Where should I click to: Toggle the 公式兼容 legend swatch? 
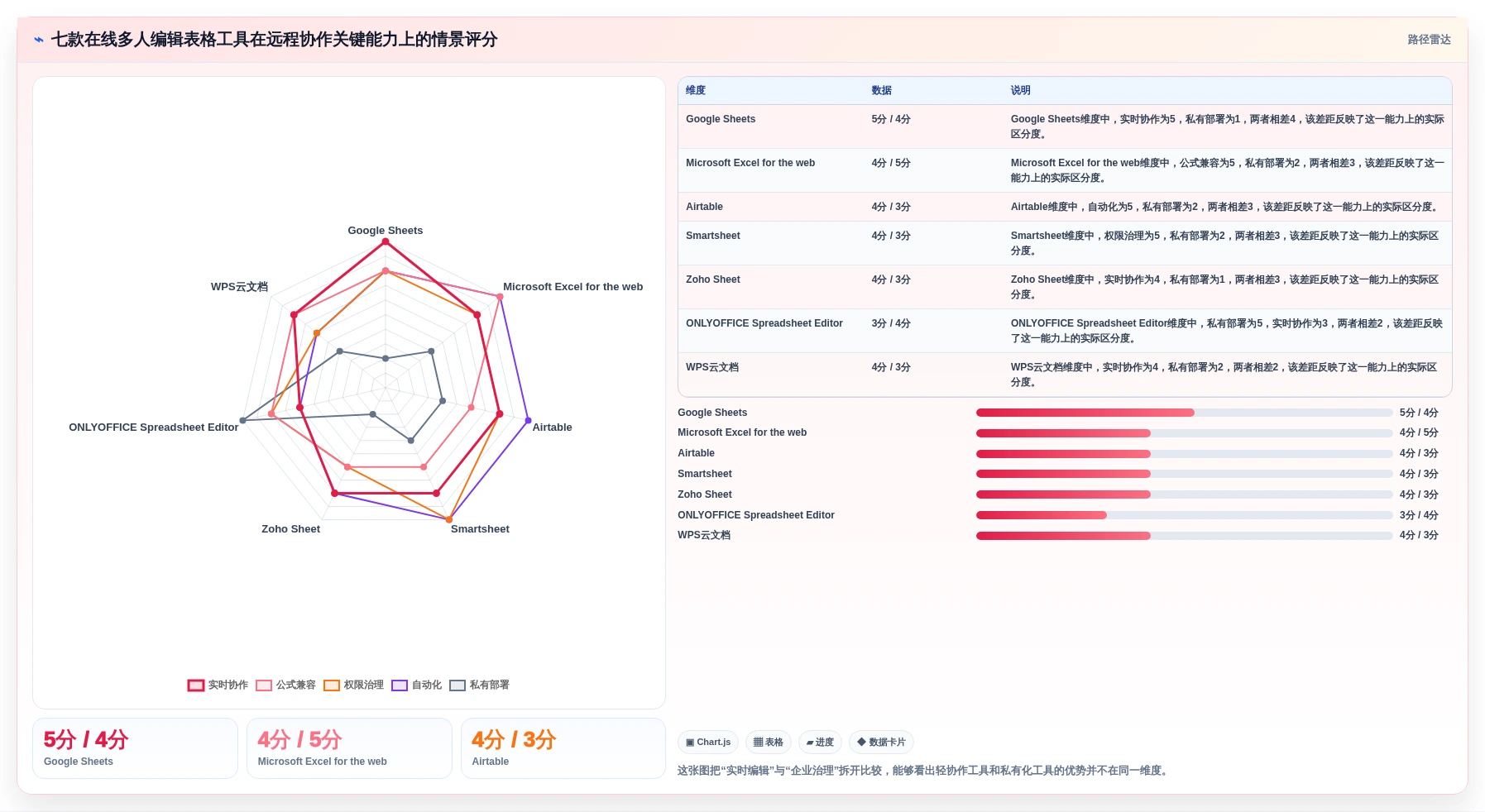(264, 685)
